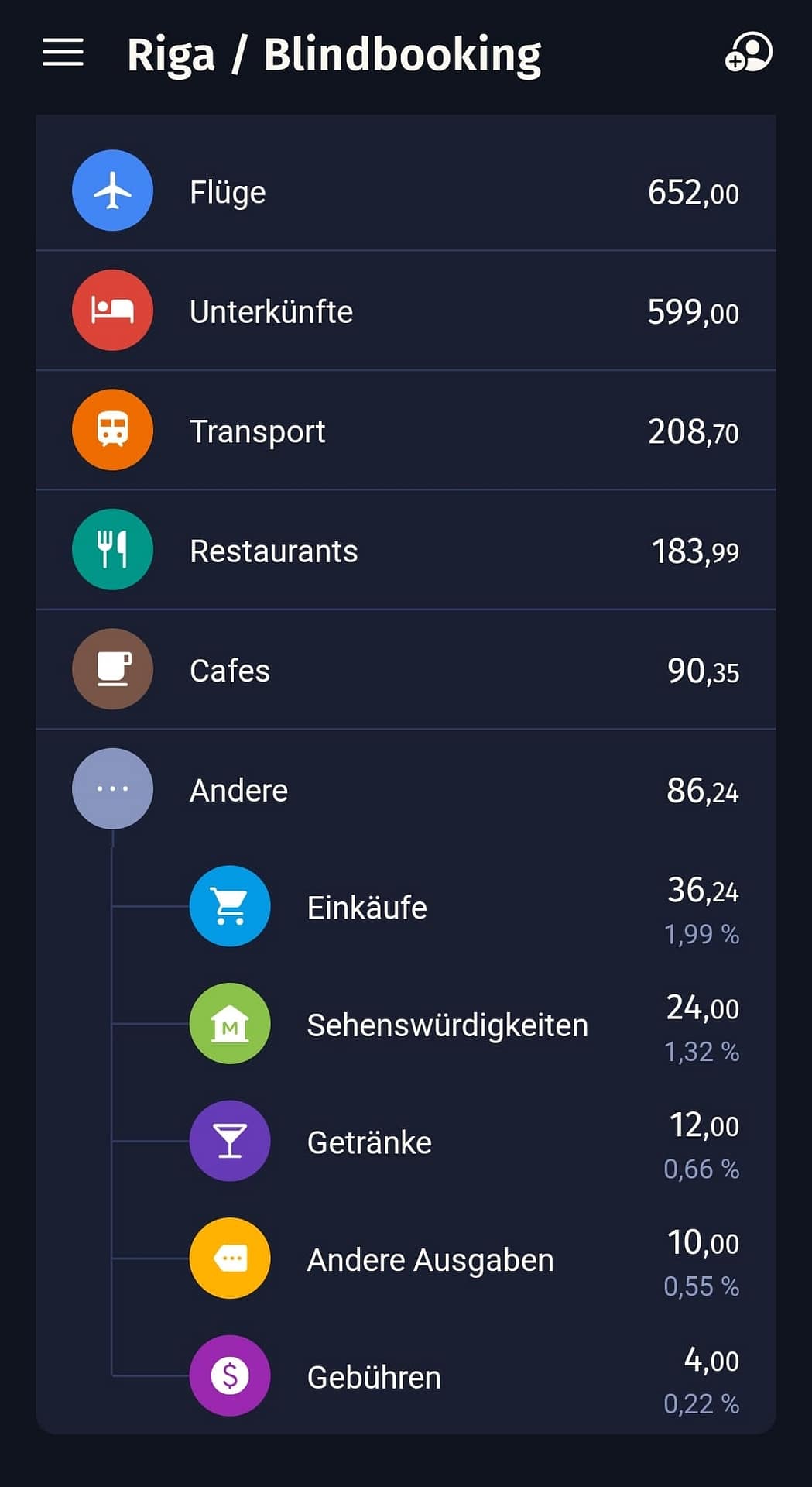
Task: Open the Sehenswürdigkeiten subcategory label
Action: [x=447, y=1025]
